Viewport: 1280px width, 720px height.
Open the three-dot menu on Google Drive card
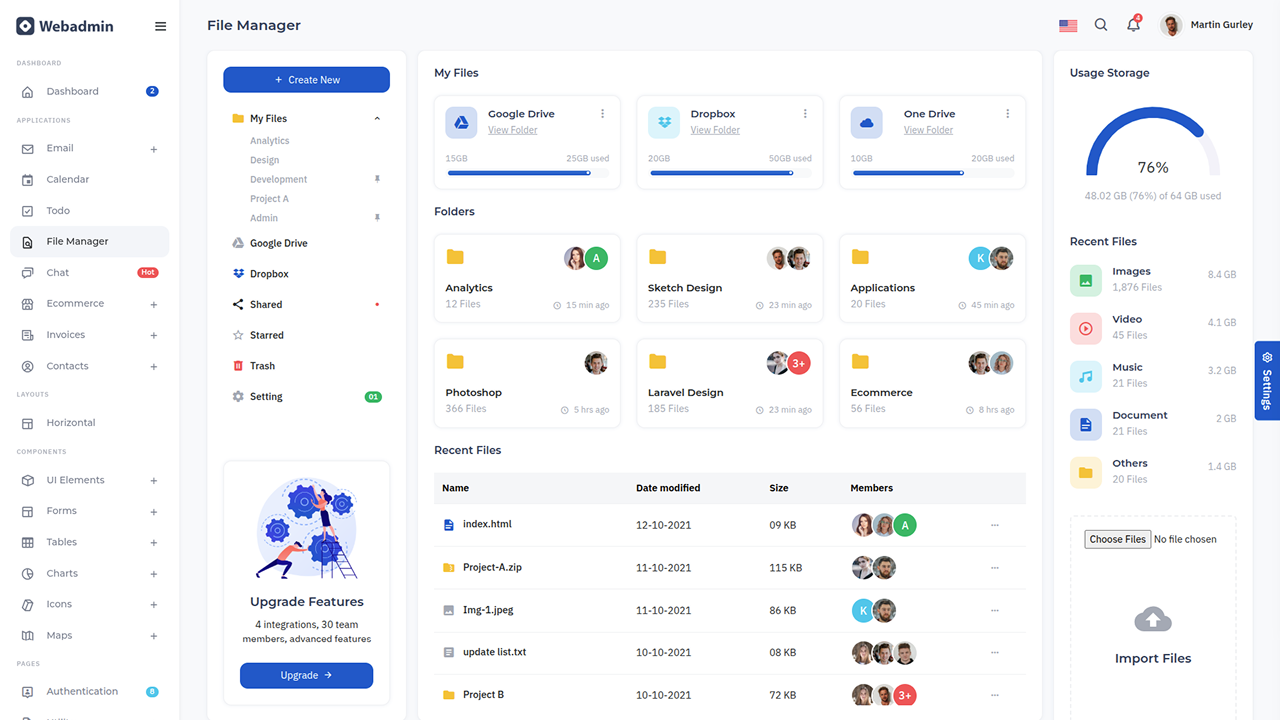click(x=603, y=113)
